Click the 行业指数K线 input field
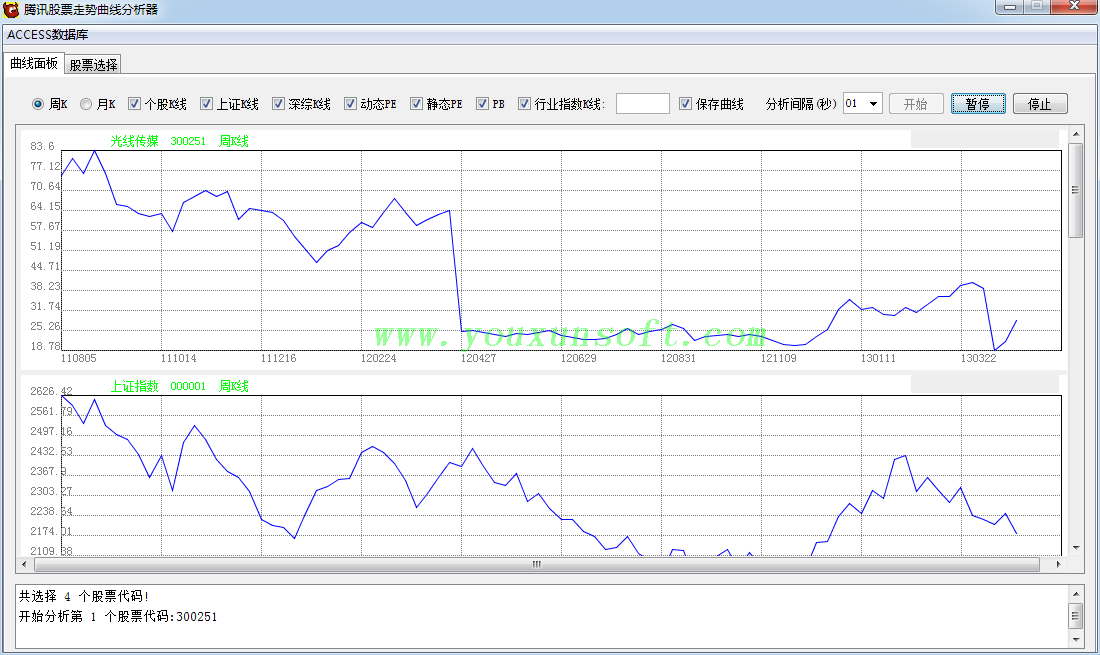Viewport: 1100px width, 655px height. coord(643,104)
